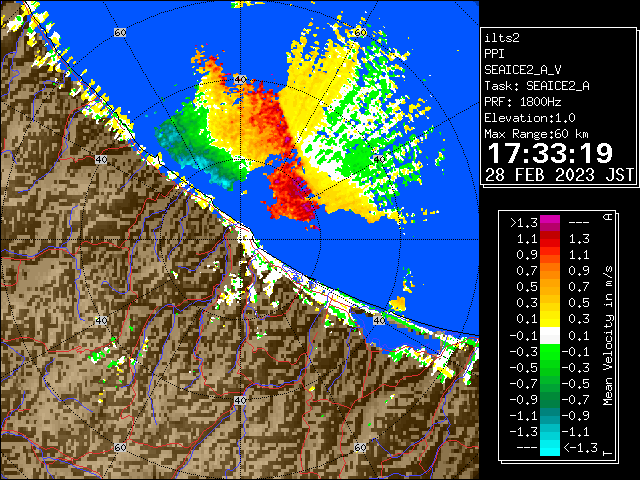This screenshot has width=640, height=480.
Task: Click the 'Mean Velocity in m/s' legend title
Action: click(x=608, y=336)
